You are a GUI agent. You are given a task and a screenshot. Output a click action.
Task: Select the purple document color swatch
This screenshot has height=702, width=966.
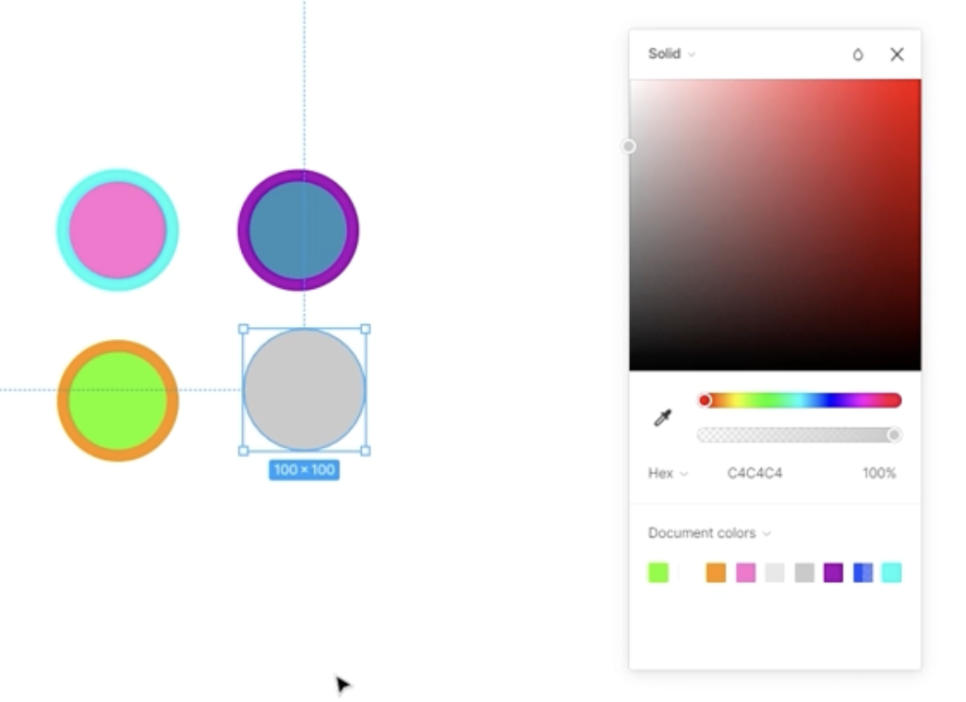pos(833,573)
